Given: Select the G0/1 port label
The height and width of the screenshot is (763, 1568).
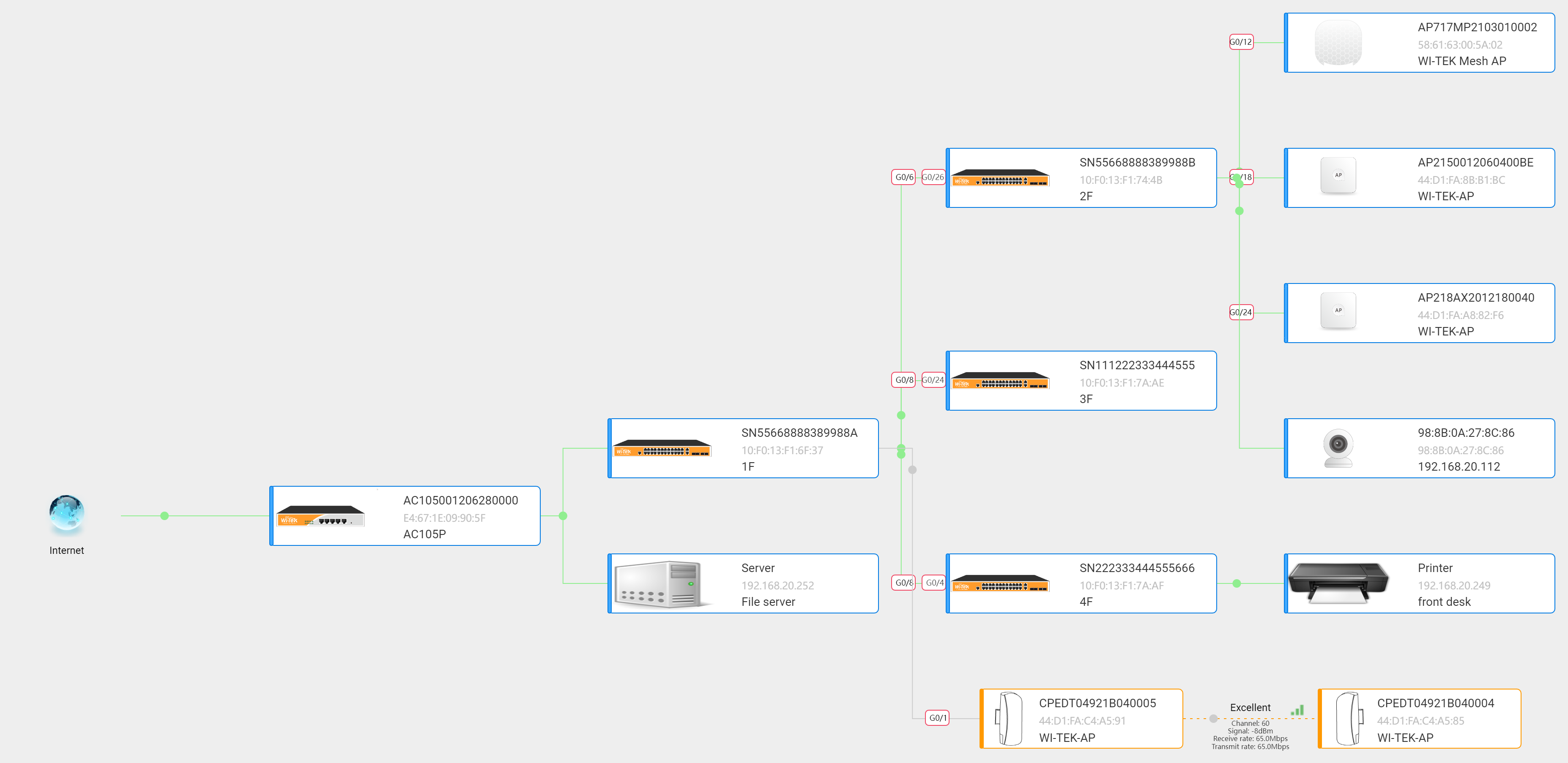Looking at the screenshot, I should click(937, 717).
